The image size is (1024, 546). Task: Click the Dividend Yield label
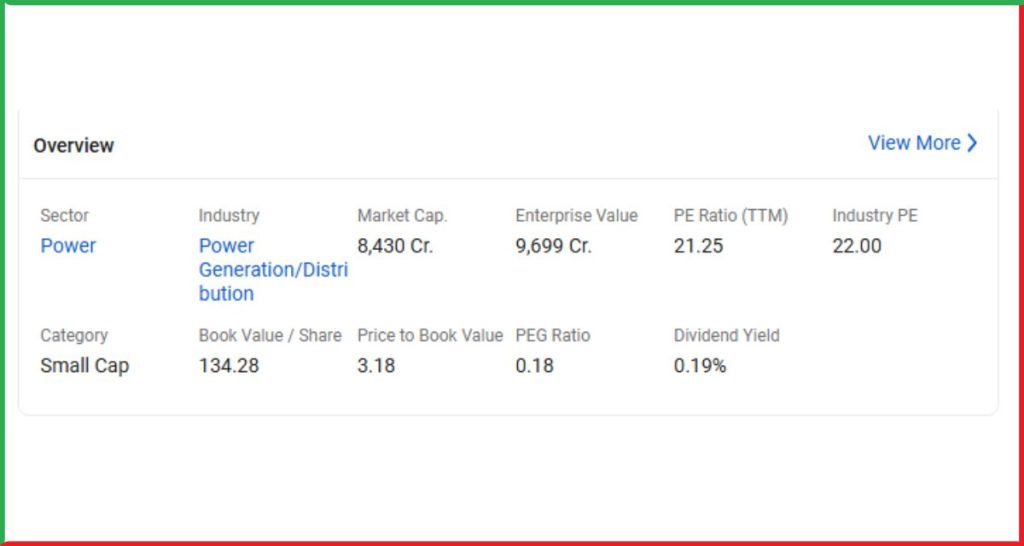[x=726, y=336]
